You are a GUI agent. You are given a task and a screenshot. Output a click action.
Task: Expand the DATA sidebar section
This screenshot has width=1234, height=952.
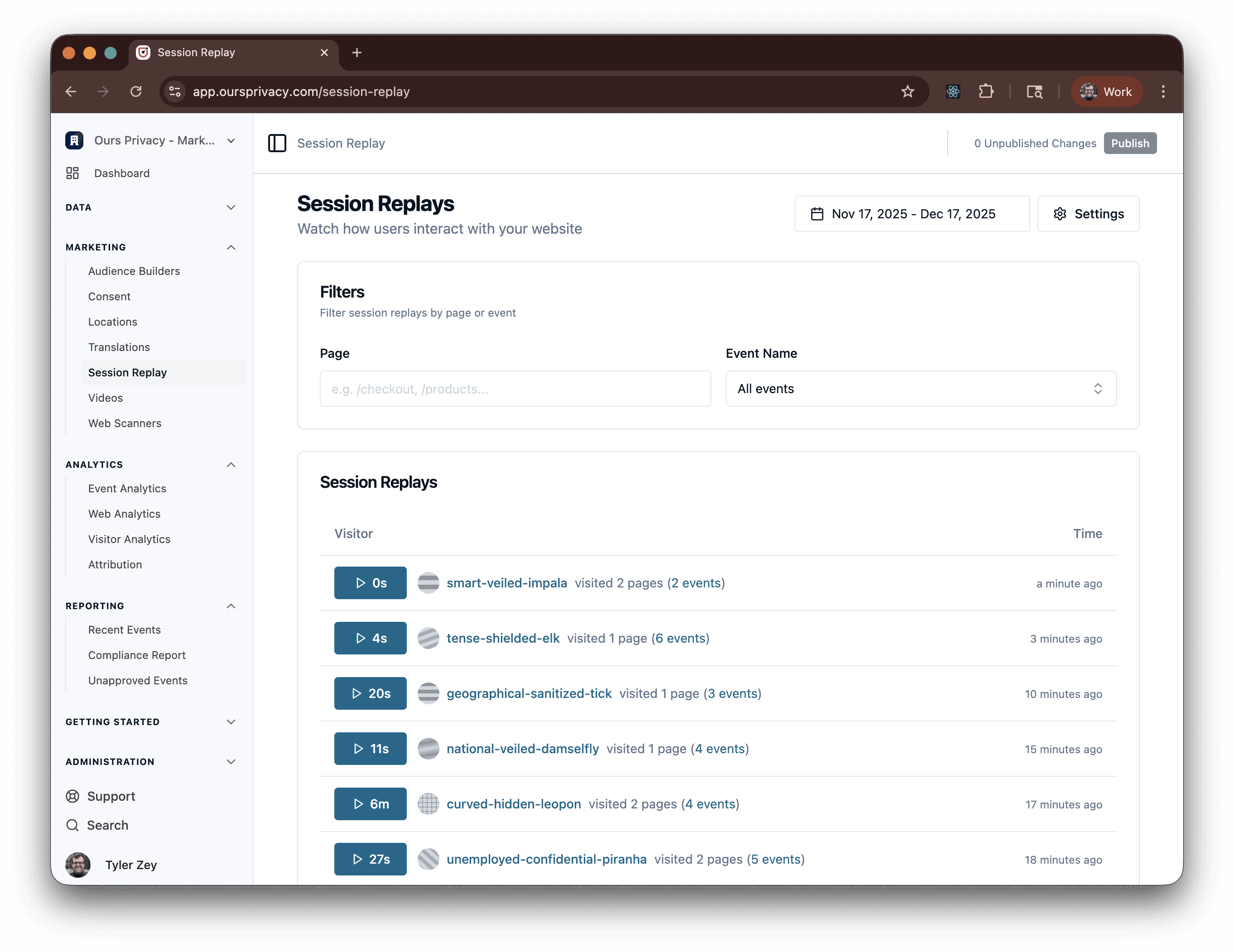(x=231, y=207)
